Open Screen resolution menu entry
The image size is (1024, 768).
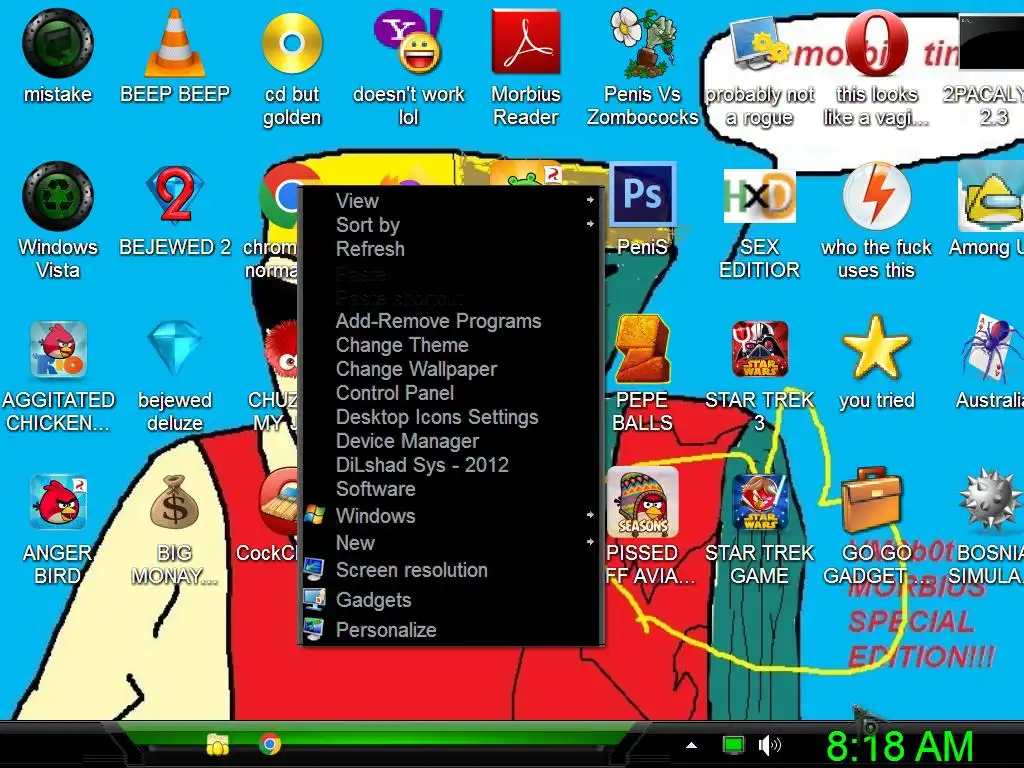tap(451, 570)
